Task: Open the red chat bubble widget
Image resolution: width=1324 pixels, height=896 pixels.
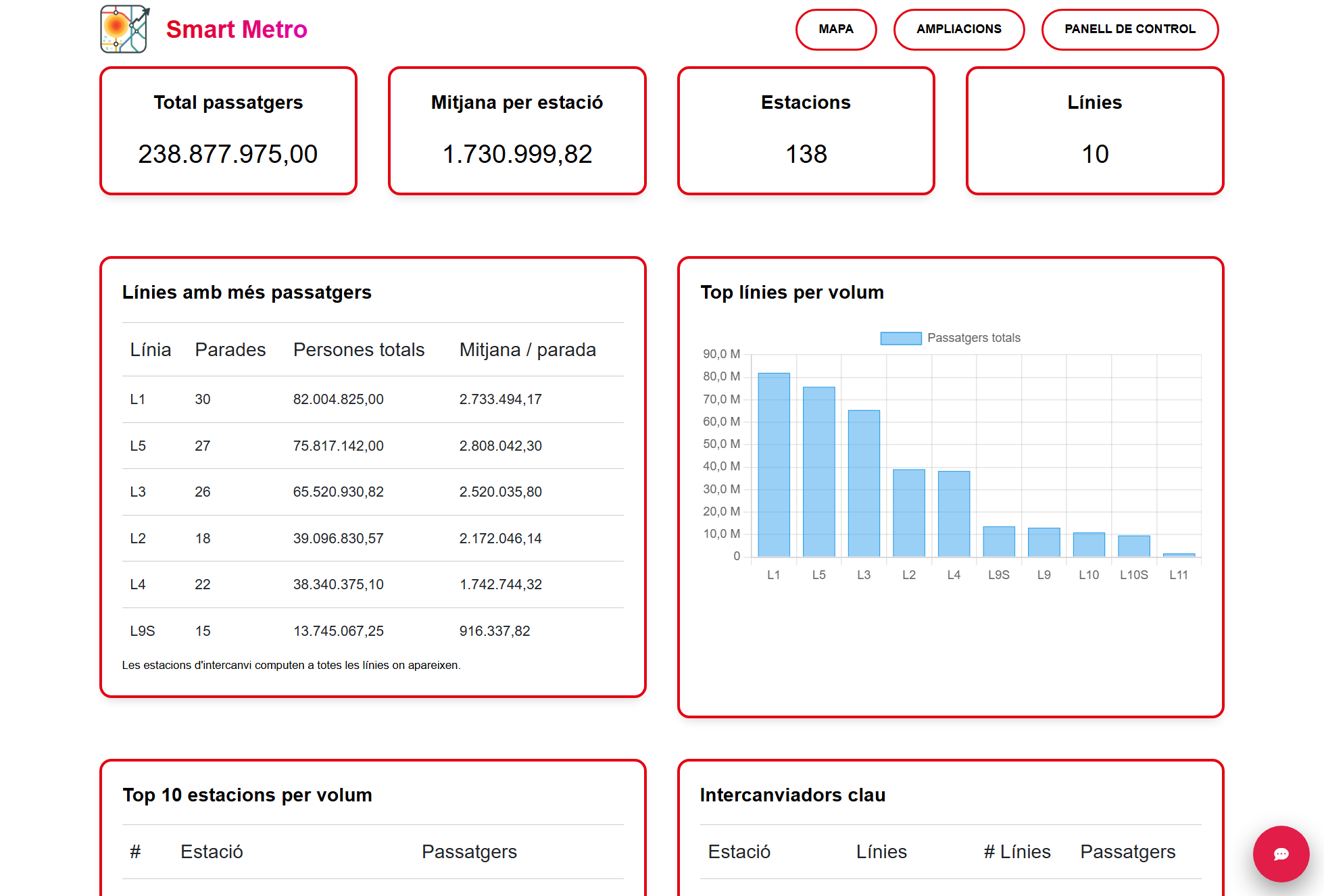Action: 1280,853
